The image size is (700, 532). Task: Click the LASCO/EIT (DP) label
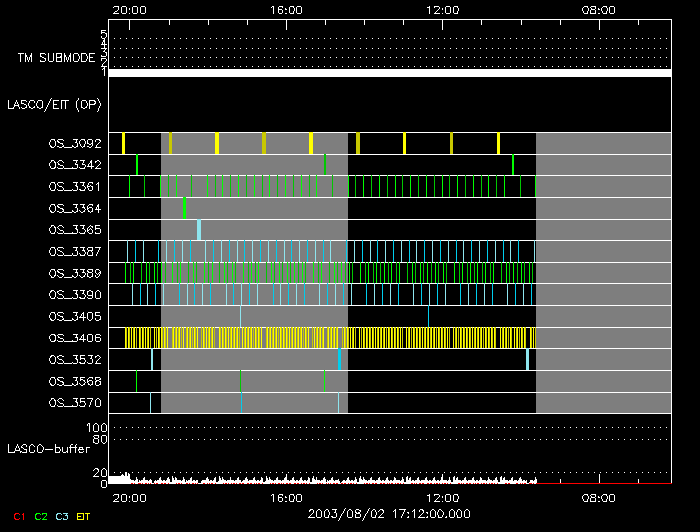point(54,104)
